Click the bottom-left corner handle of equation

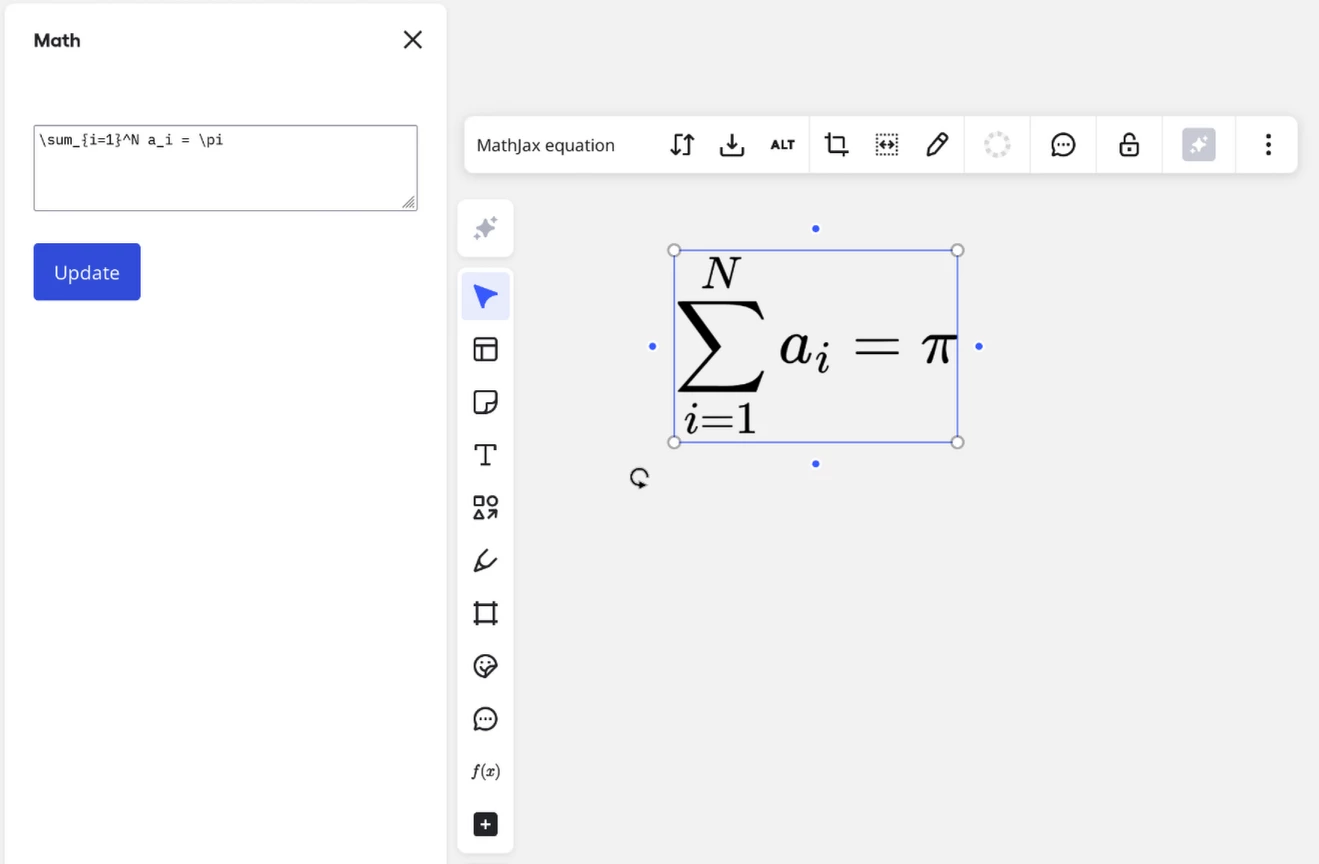[x=674, y=442]
